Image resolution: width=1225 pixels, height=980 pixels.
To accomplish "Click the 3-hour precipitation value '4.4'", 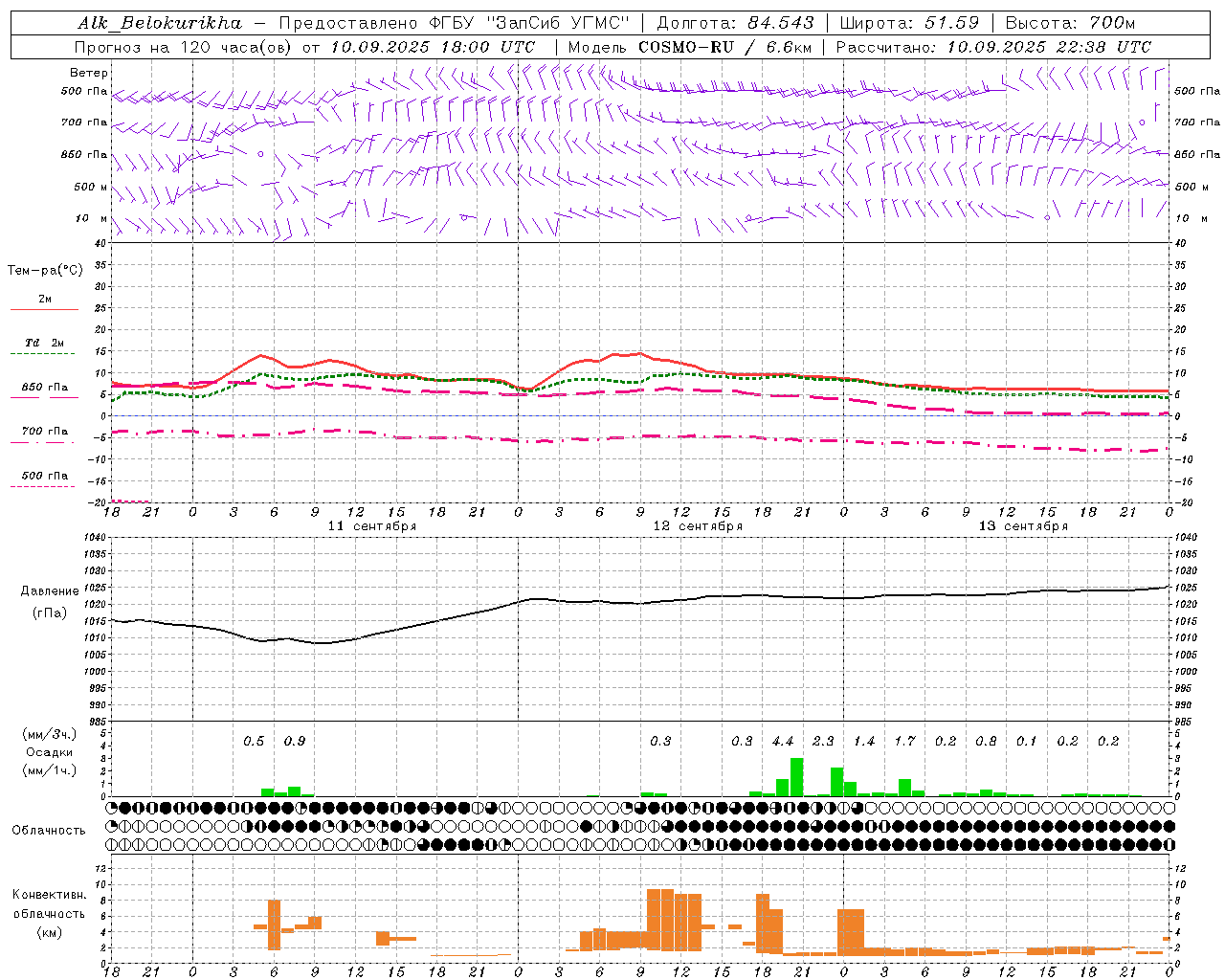I will click(x=783, y=742).
